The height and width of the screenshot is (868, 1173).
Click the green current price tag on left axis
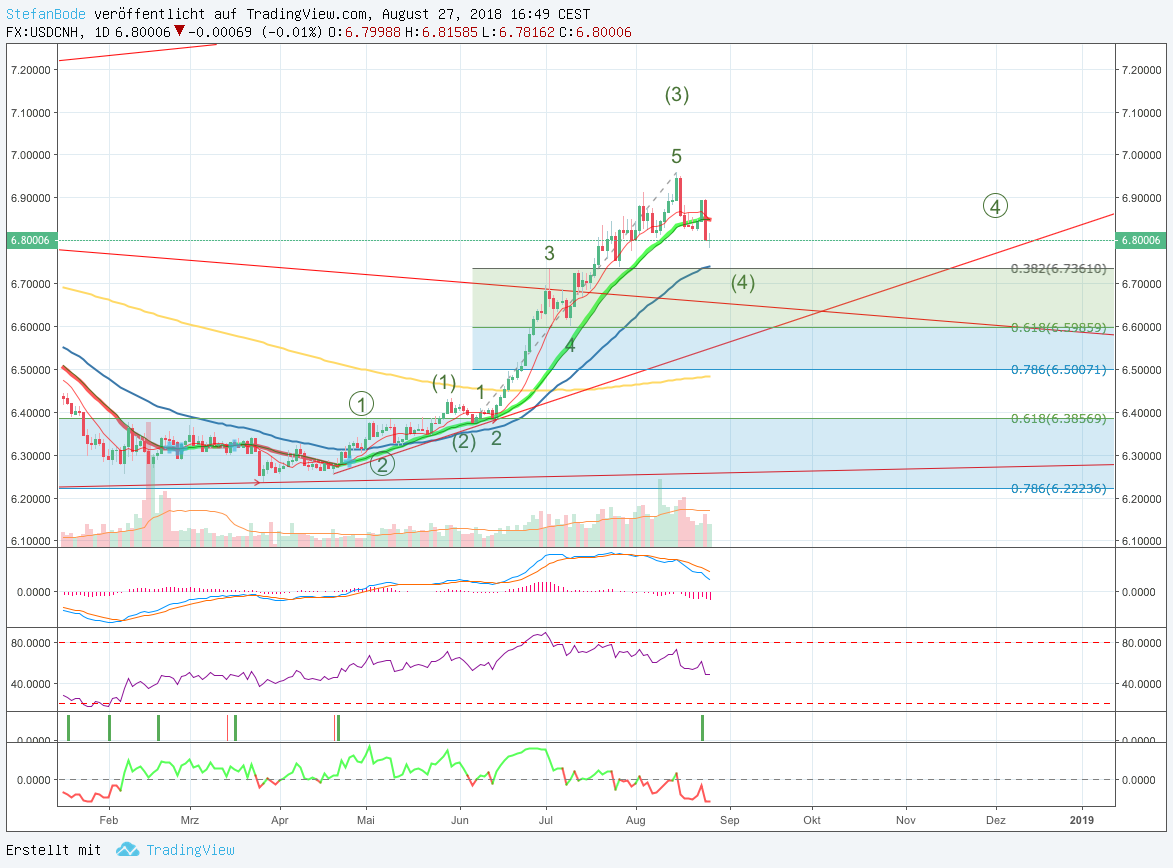pyautogui.click(x=32, y=240)
